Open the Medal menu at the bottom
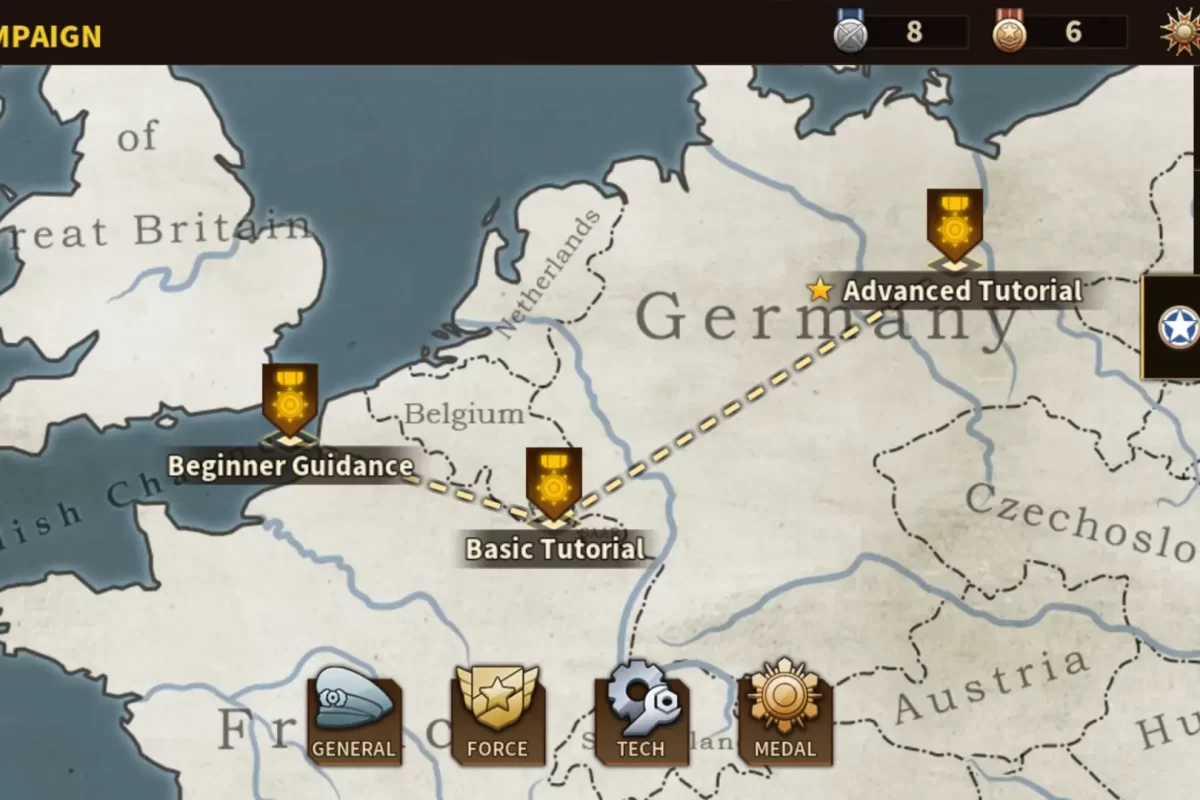The image size is (1200, 800). [785, 713]
